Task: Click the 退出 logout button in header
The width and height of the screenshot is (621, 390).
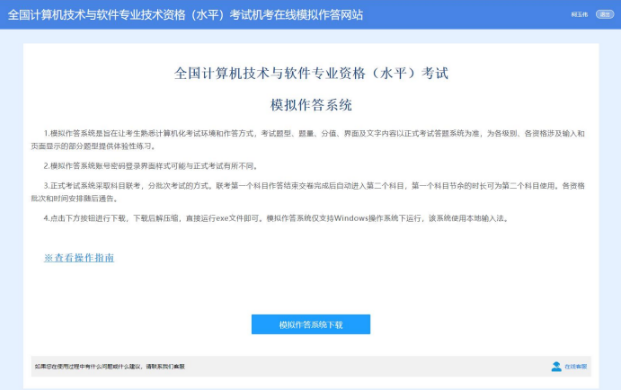Action: point(605,14)
